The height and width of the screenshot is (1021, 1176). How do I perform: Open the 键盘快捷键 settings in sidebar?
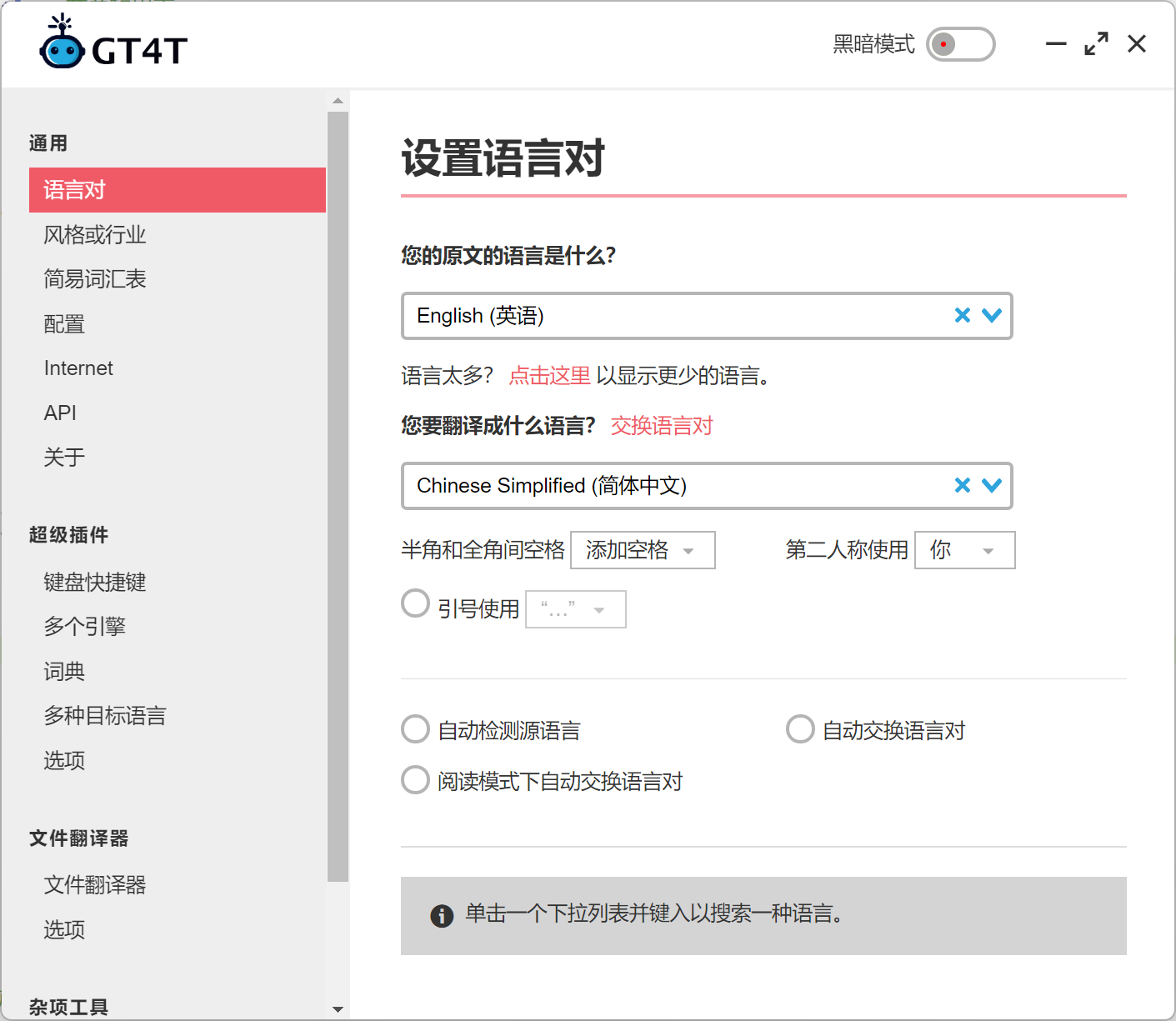click(94, 582)
